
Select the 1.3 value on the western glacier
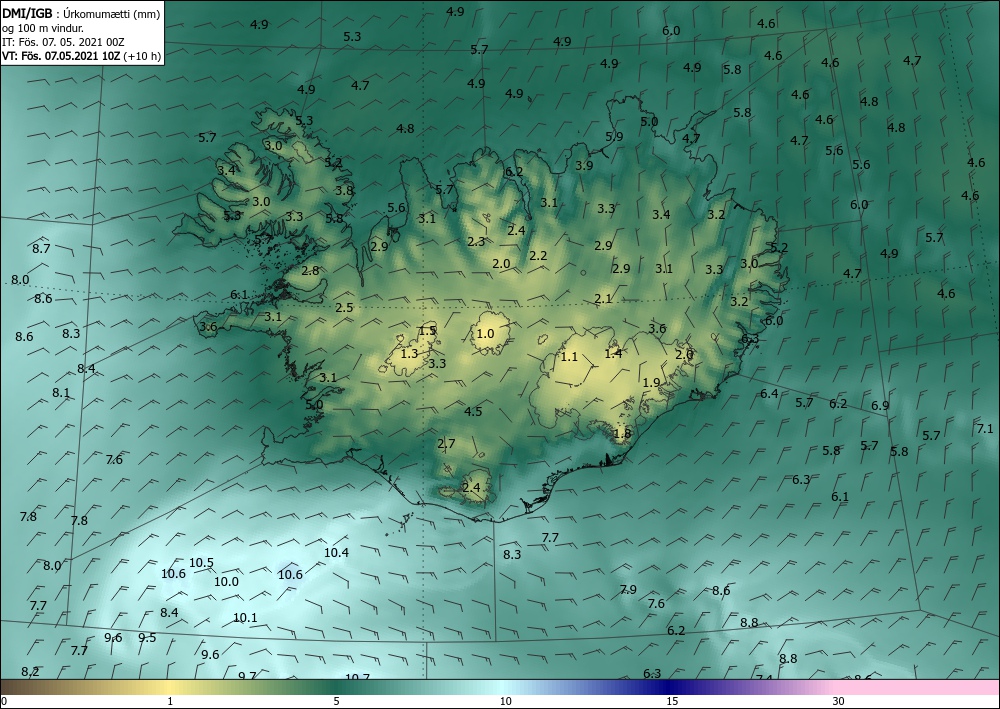(x=409, y=354)
